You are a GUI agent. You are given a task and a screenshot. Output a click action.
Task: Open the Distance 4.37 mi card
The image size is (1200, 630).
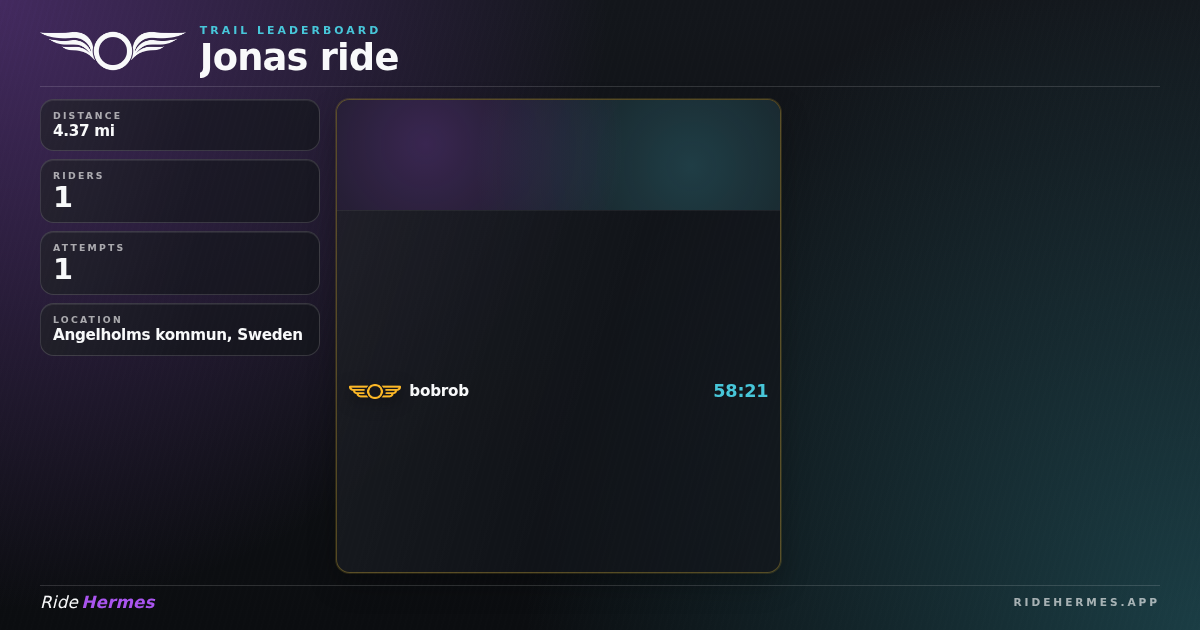180,125
